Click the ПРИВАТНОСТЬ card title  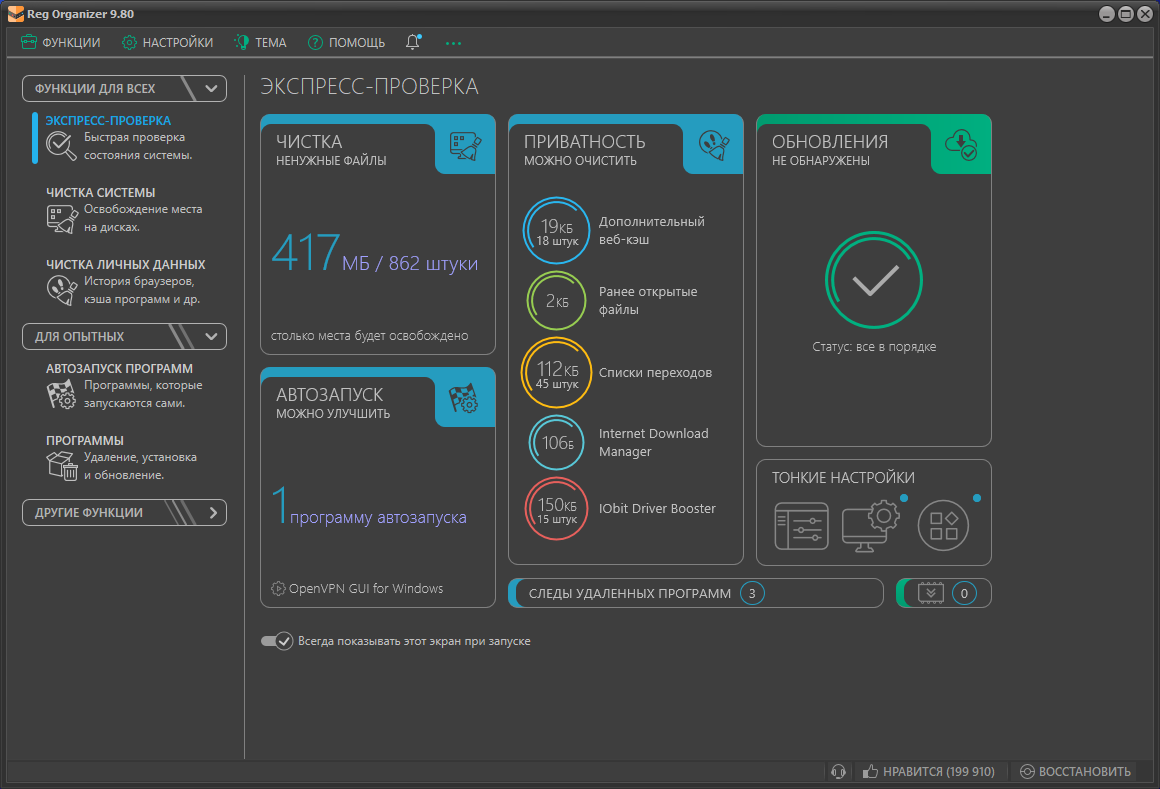(x=584, y=141)
